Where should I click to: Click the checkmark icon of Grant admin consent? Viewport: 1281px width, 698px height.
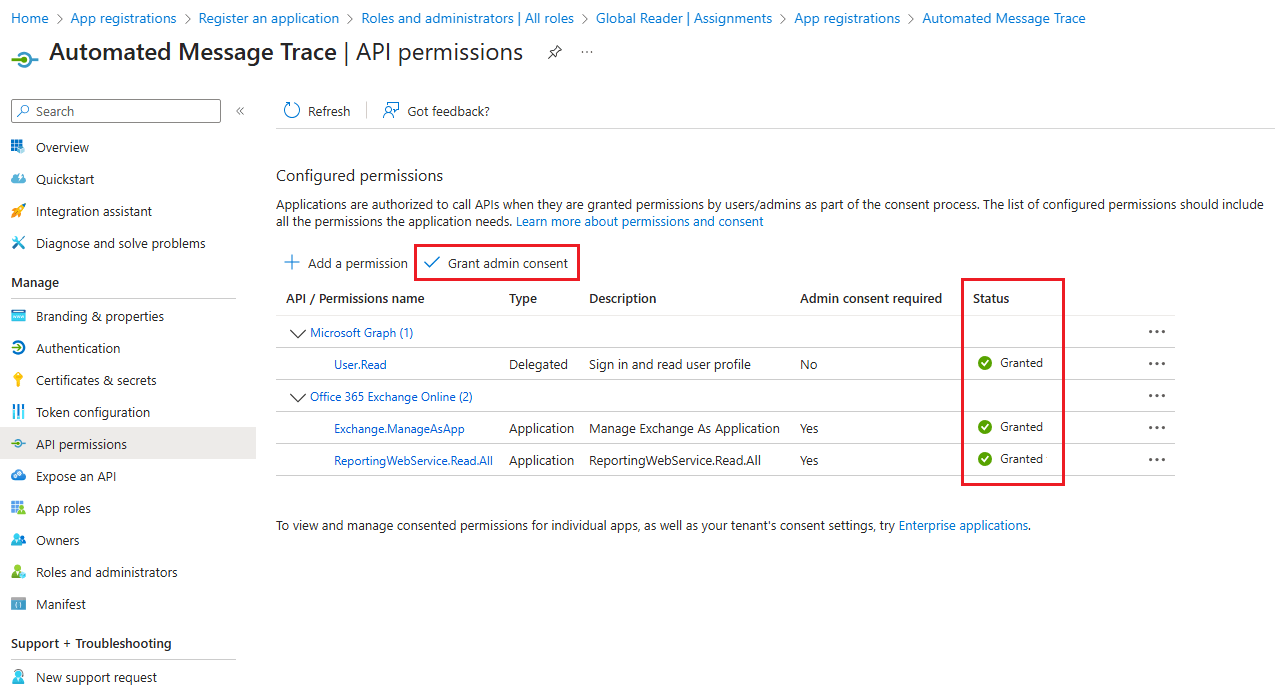coord(432,263)
